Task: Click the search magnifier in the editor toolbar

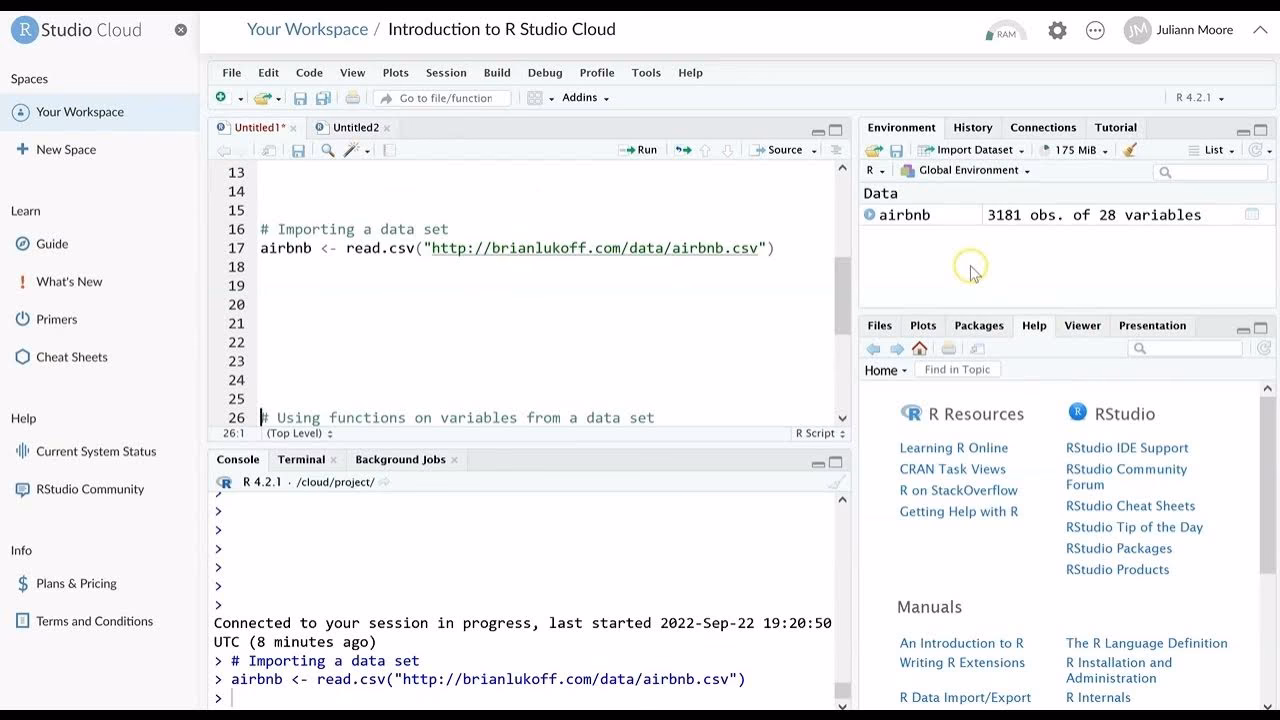Action: 326,150
